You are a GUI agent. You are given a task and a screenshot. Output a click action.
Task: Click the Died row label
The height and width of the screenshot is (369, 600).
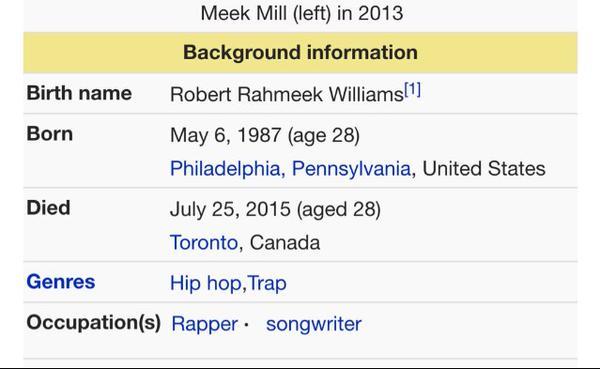pyautogui.click(x=49, y=208)
